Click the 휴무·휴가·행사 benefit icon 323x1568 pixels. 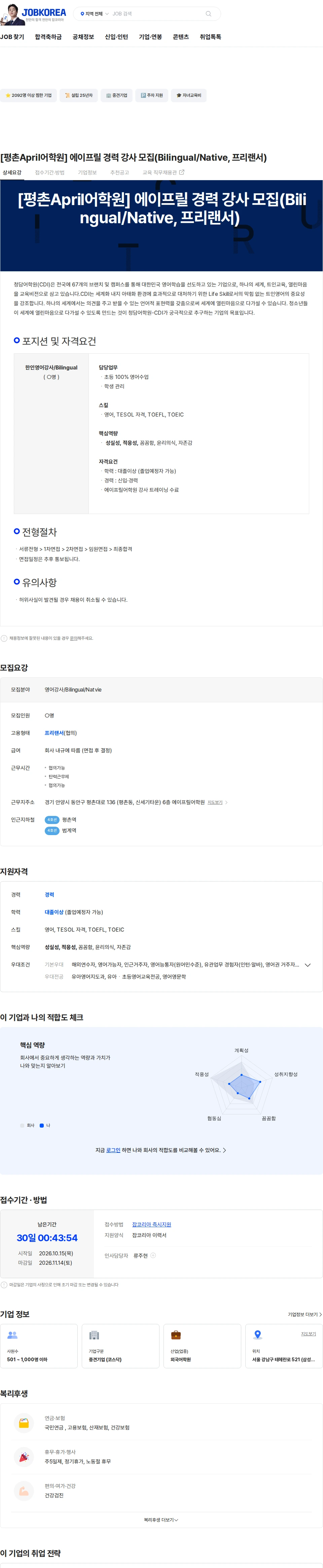[24, 1457]
